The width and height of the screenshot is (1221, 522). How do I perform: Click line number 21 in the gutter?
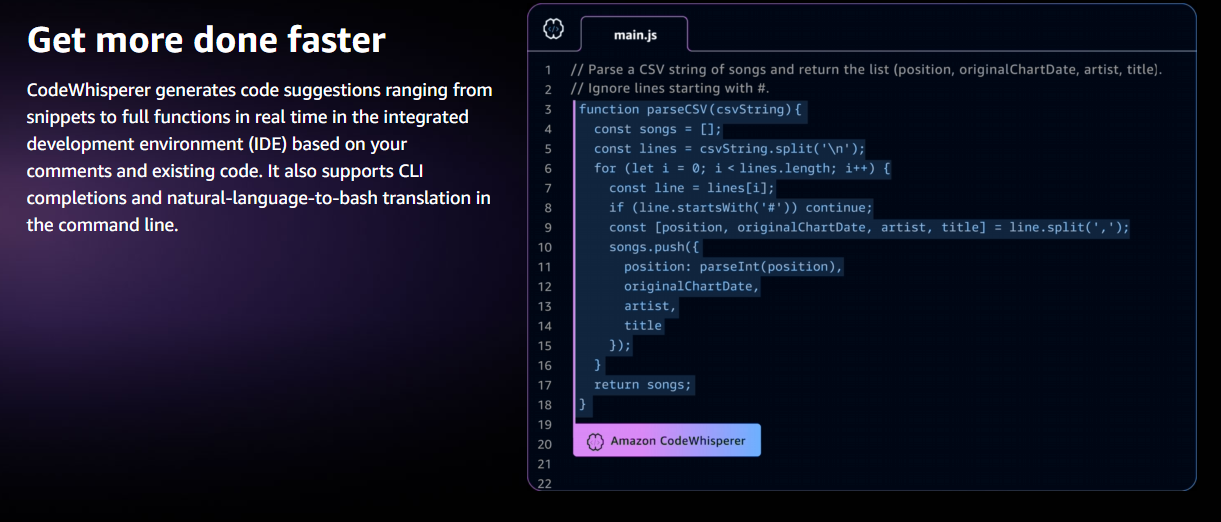(x=544, y=464)
